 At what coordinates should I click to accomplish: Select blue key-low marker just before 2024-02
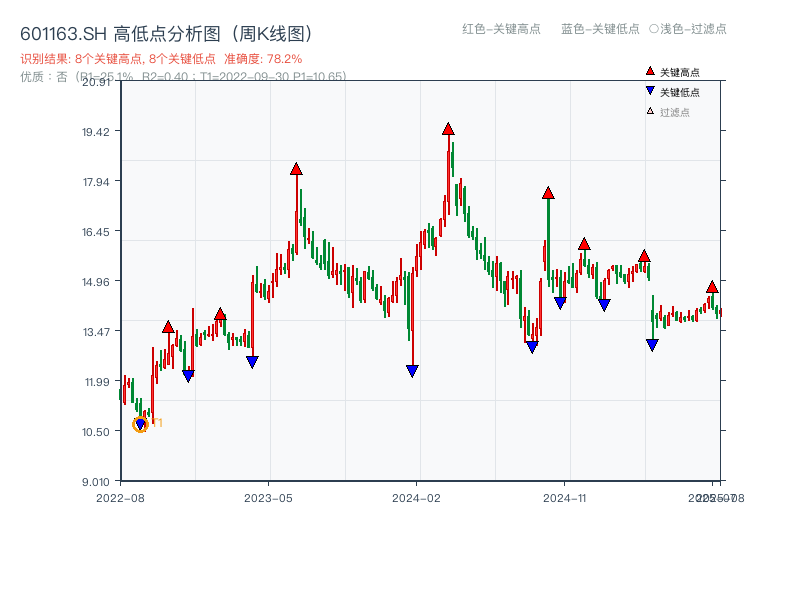pyautogui.click(x=412, y=371)
